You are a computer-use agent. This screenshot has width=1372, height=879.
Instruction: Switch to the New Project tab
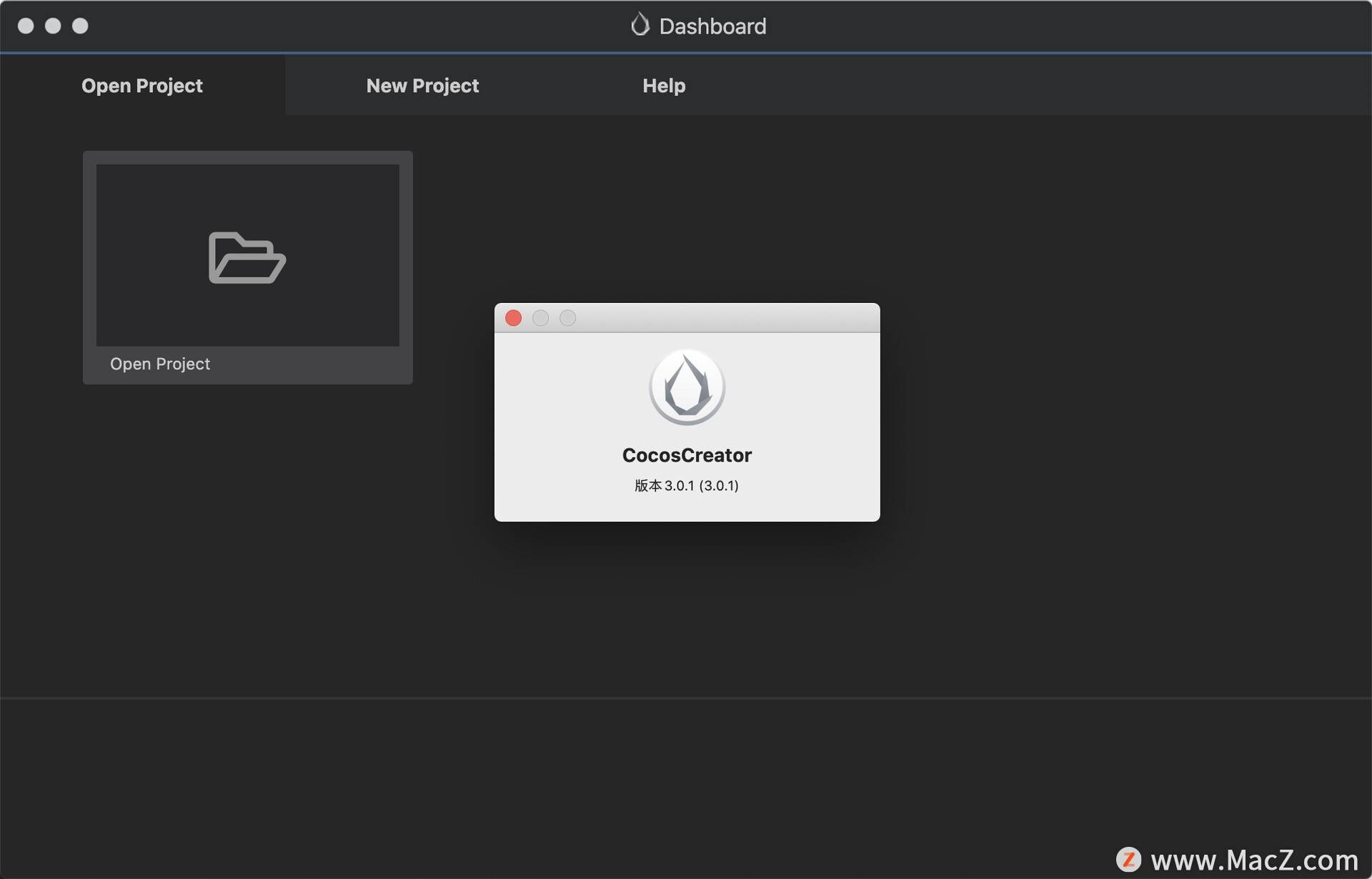422,86
